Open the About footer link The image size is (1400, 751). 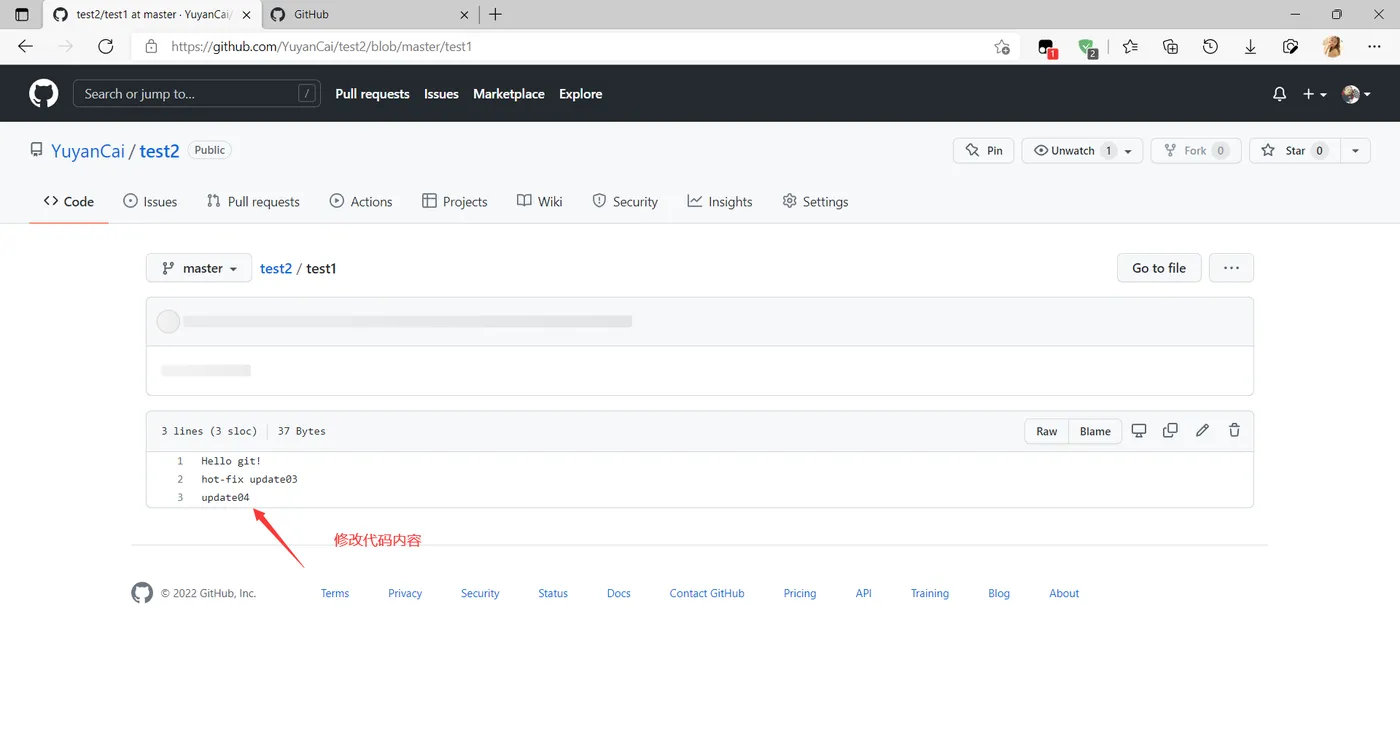1064,593
